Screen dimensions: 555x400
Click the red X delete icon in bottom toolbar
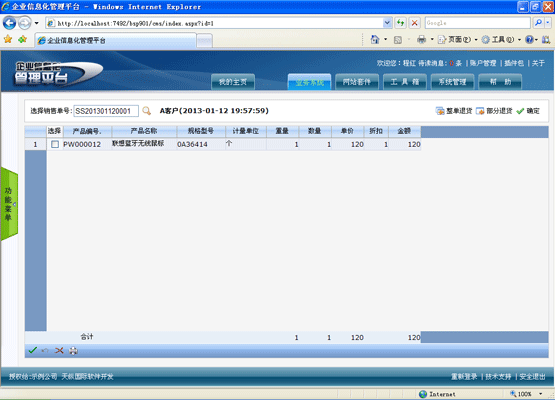(59, 350)
